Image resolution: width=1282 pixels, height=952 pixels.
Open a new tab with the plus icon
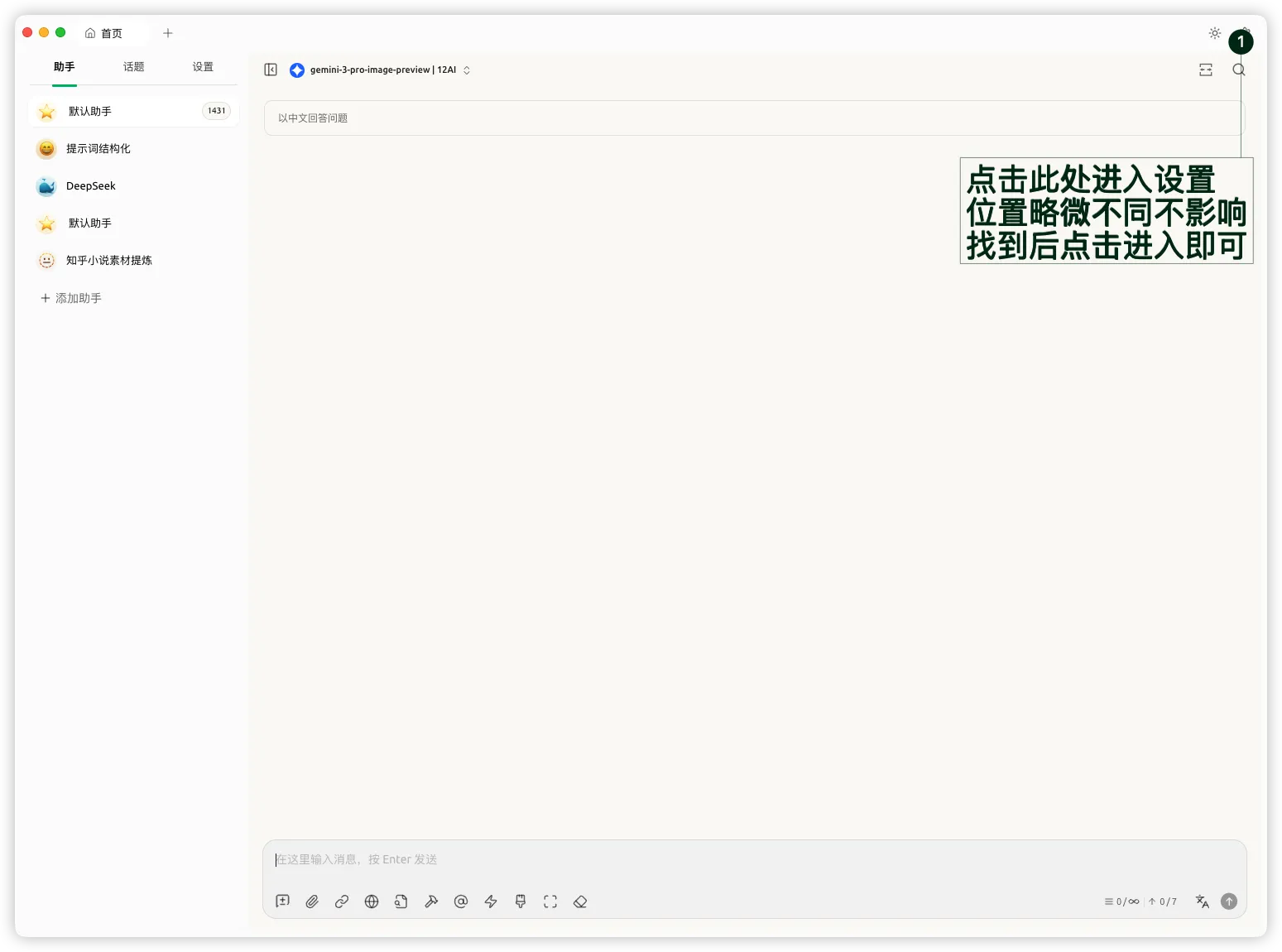pos(168,33)
